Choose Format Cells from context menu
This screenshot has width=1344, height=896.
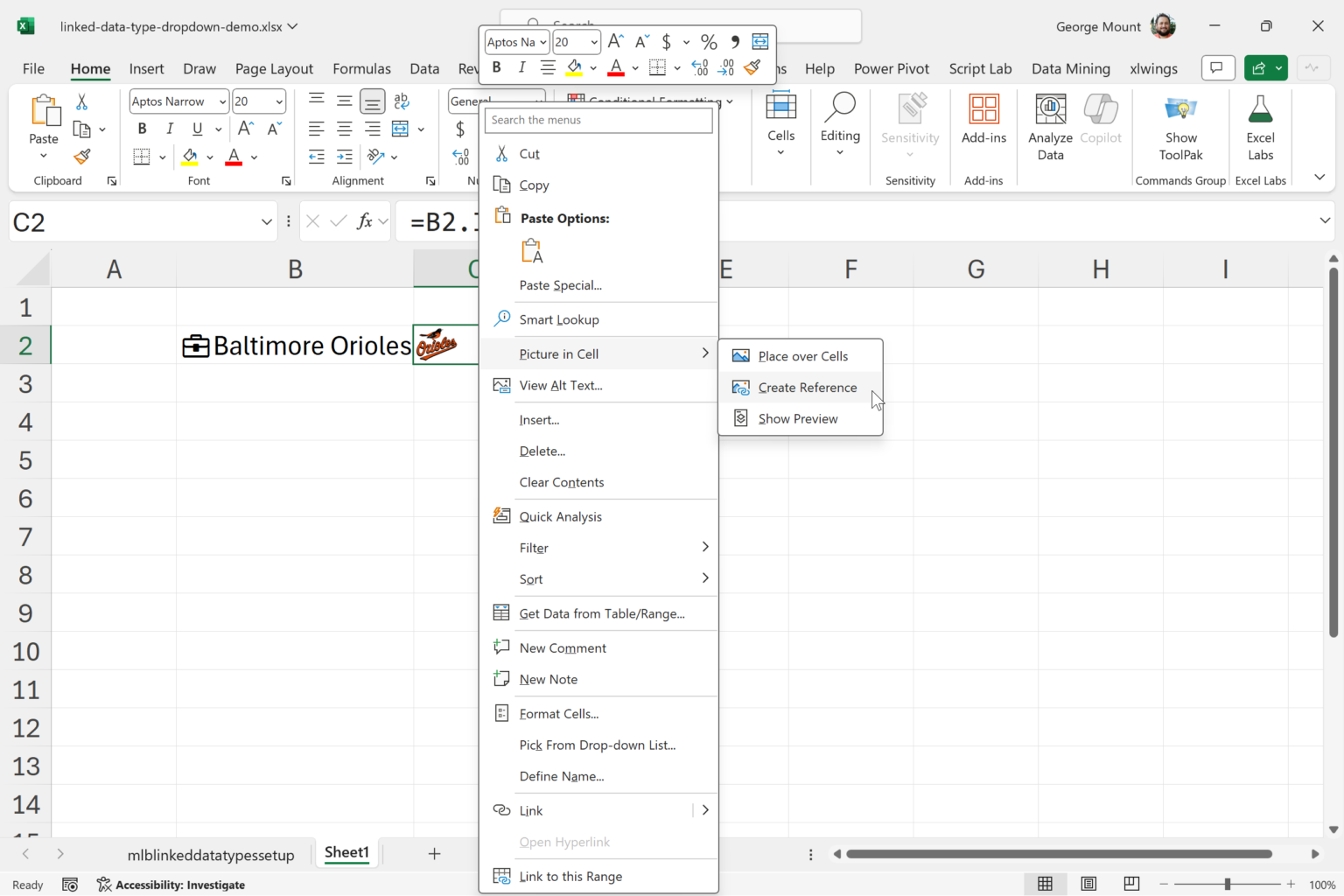coord(558,714)
